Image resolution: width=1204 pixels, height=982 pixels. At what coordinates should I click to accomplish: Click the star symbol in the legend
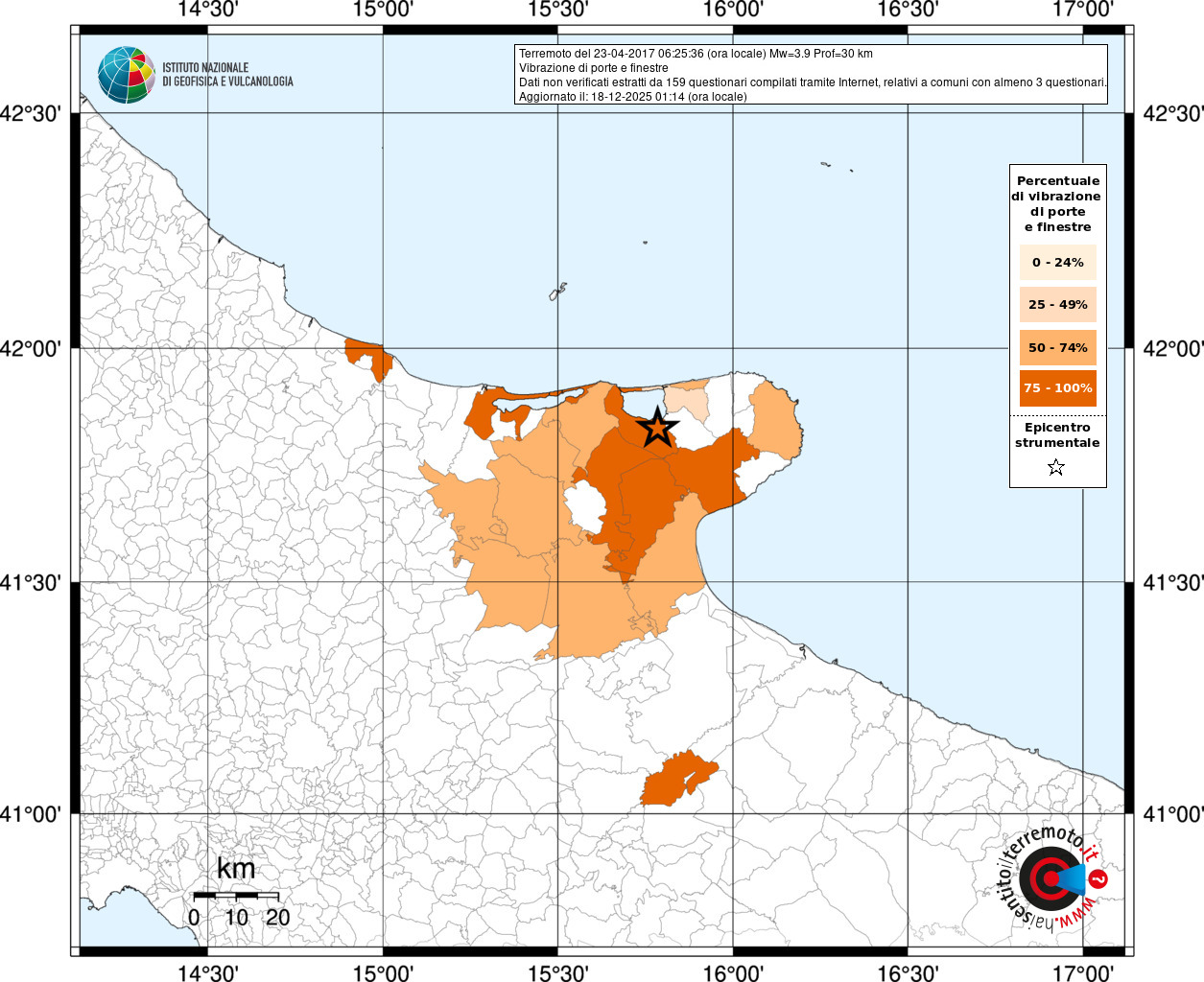tap(1056, 468)
